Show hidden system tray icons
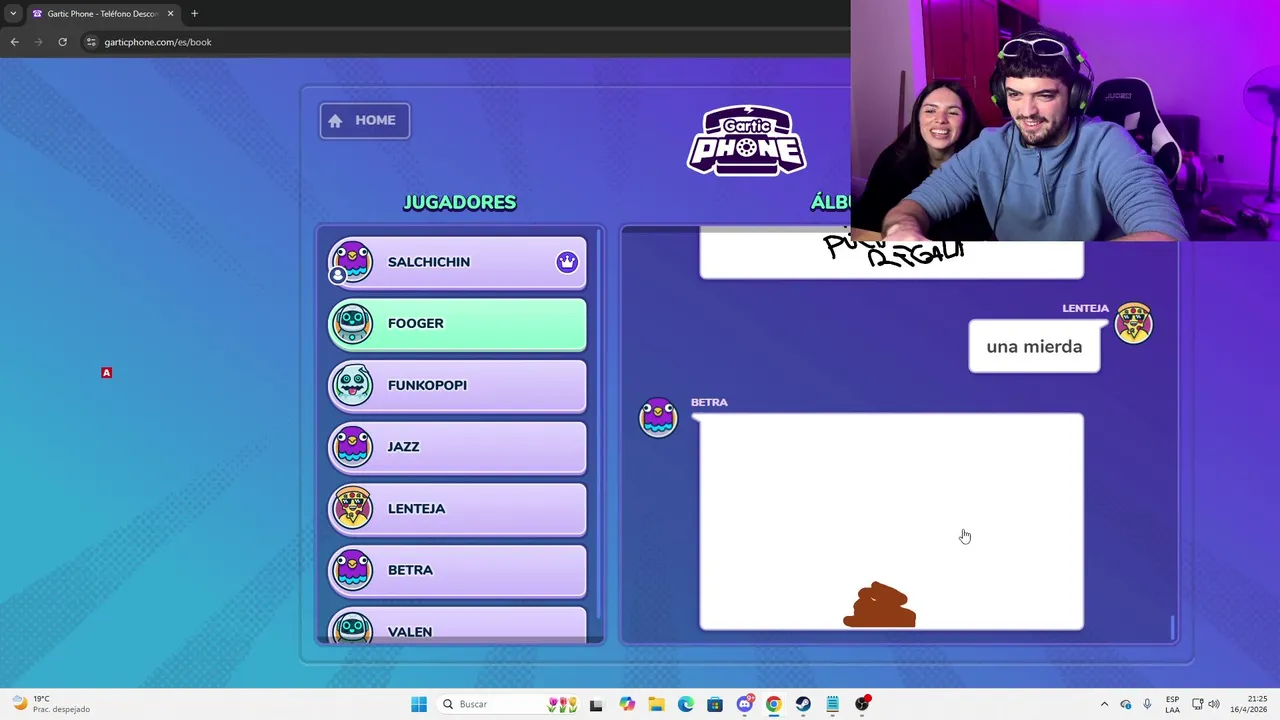Image resolution: width=1280 pixels, height=720 pixels. pos(1104,704)
